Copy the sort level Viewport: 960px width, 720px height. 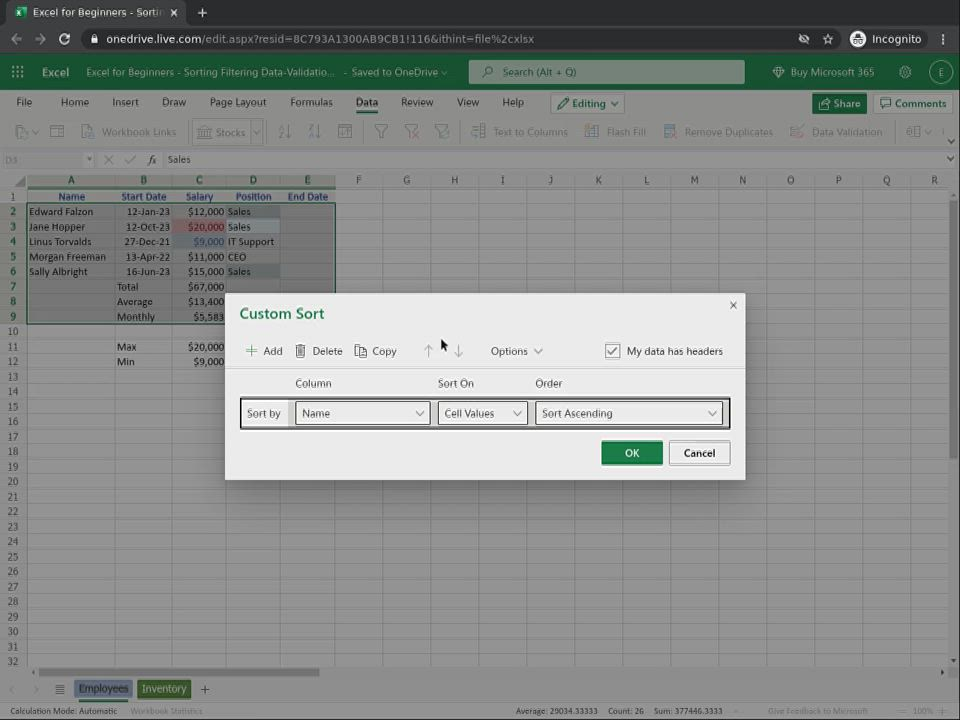click(x=375, y=351)
